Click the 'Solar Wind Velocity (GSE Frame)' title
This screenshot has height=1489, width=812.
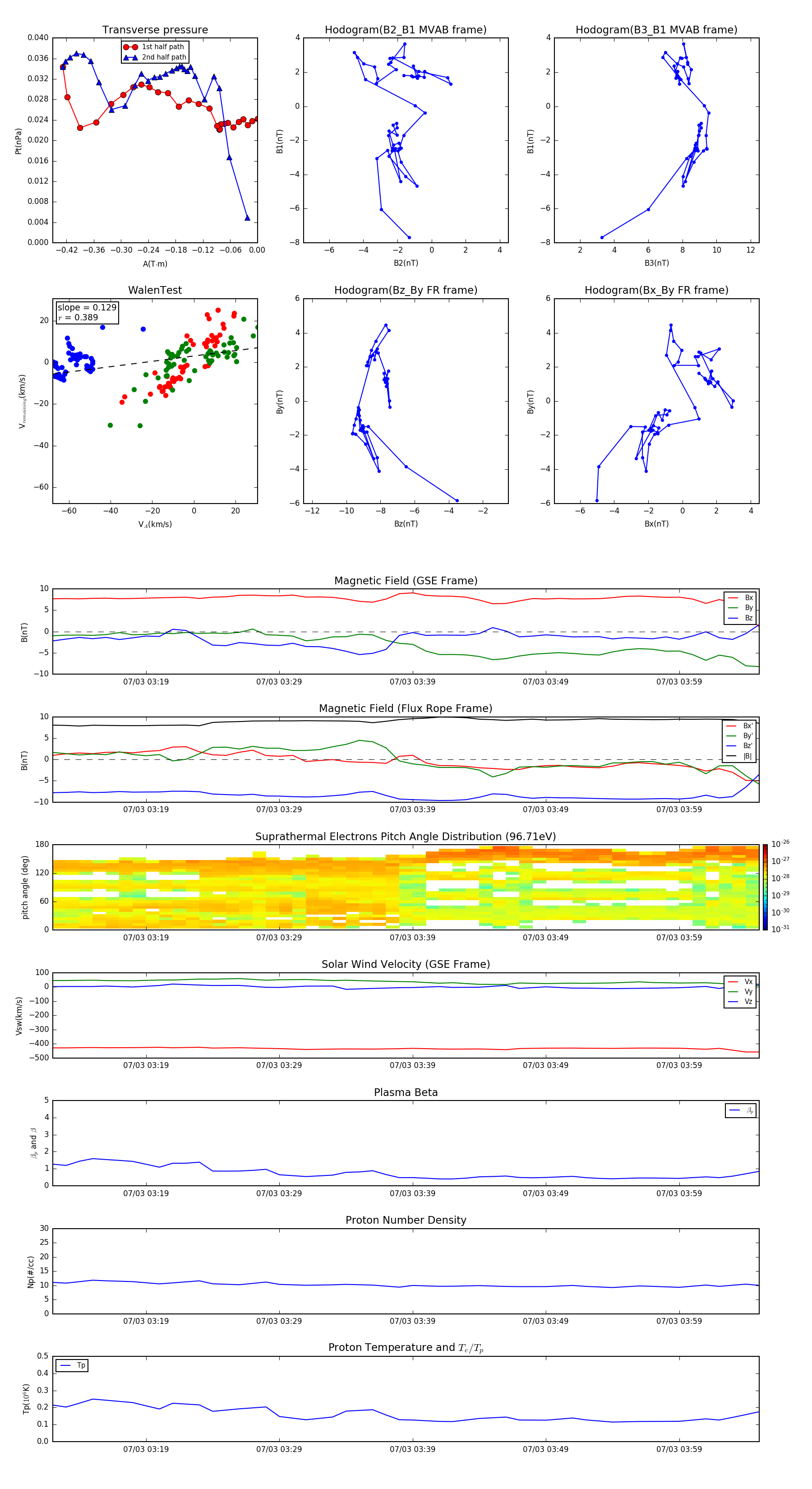tap(406, 964)
